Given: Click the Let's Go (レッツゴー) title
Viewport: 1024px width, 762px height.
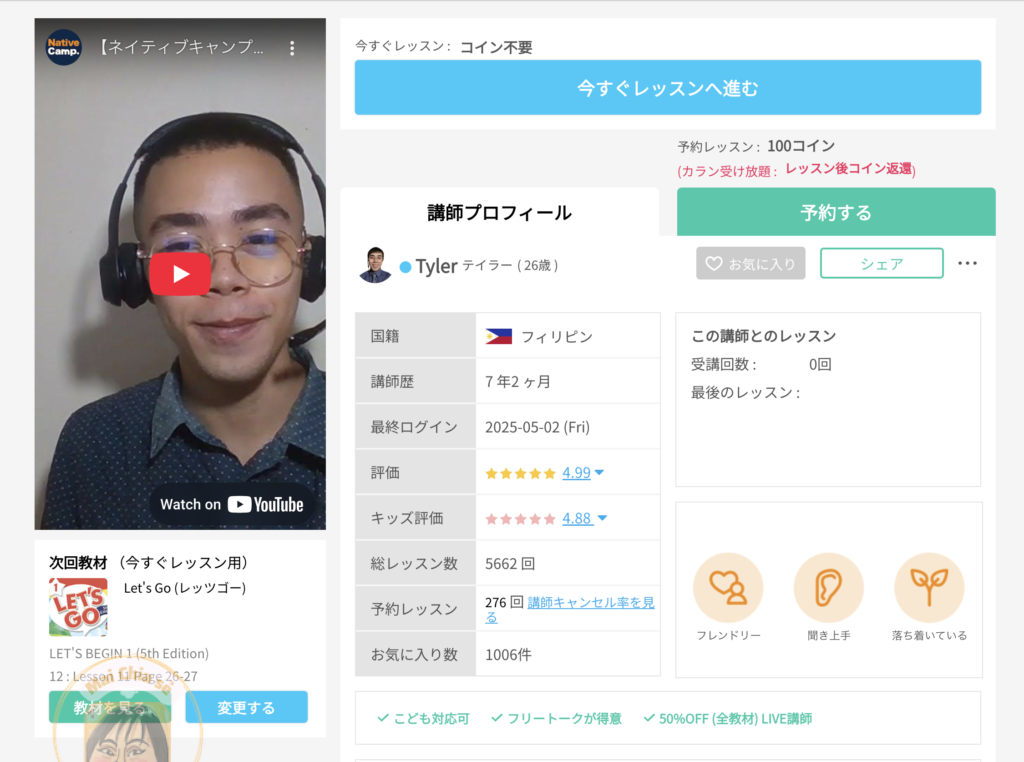Looking at the screenshot, I should (x=185, y=588).
